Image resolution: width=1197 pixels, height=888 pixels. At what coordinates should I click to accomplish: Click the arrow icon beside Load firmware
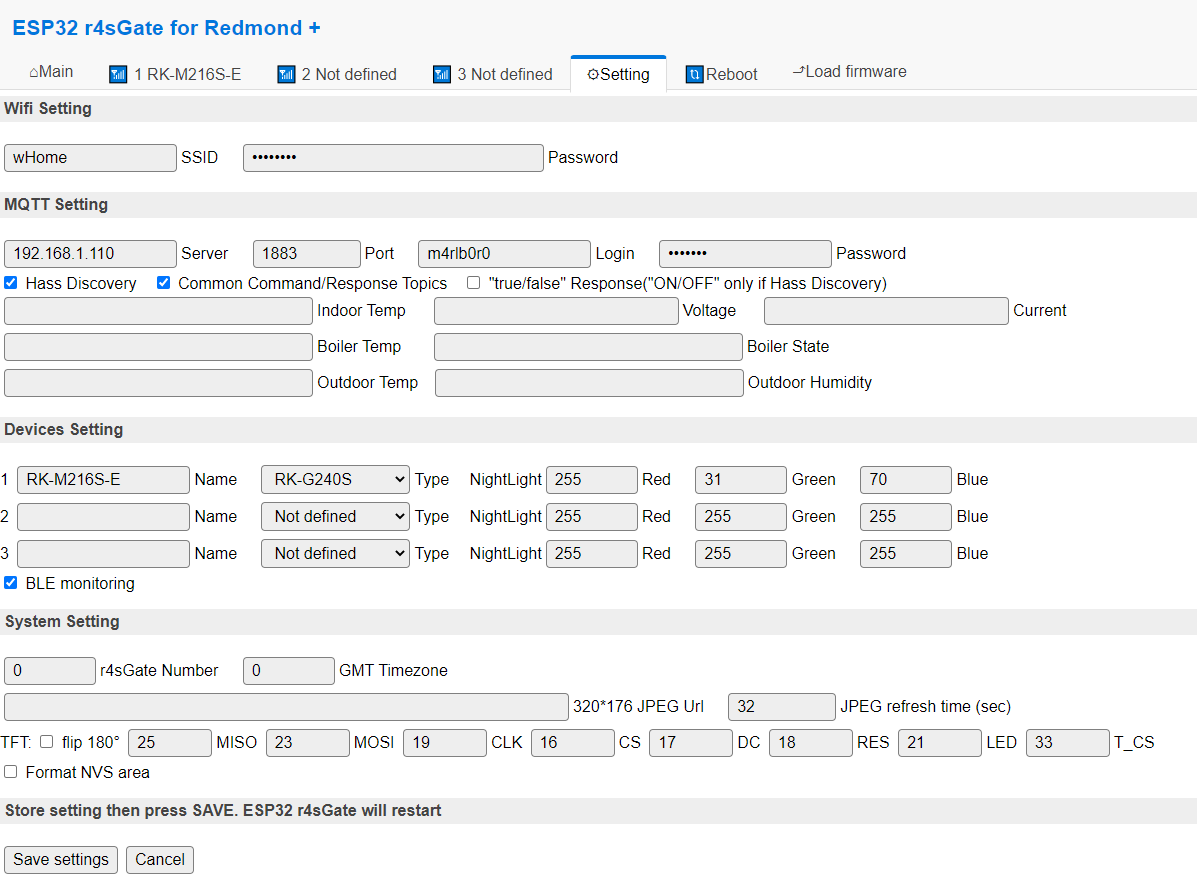tap(799, 71)
